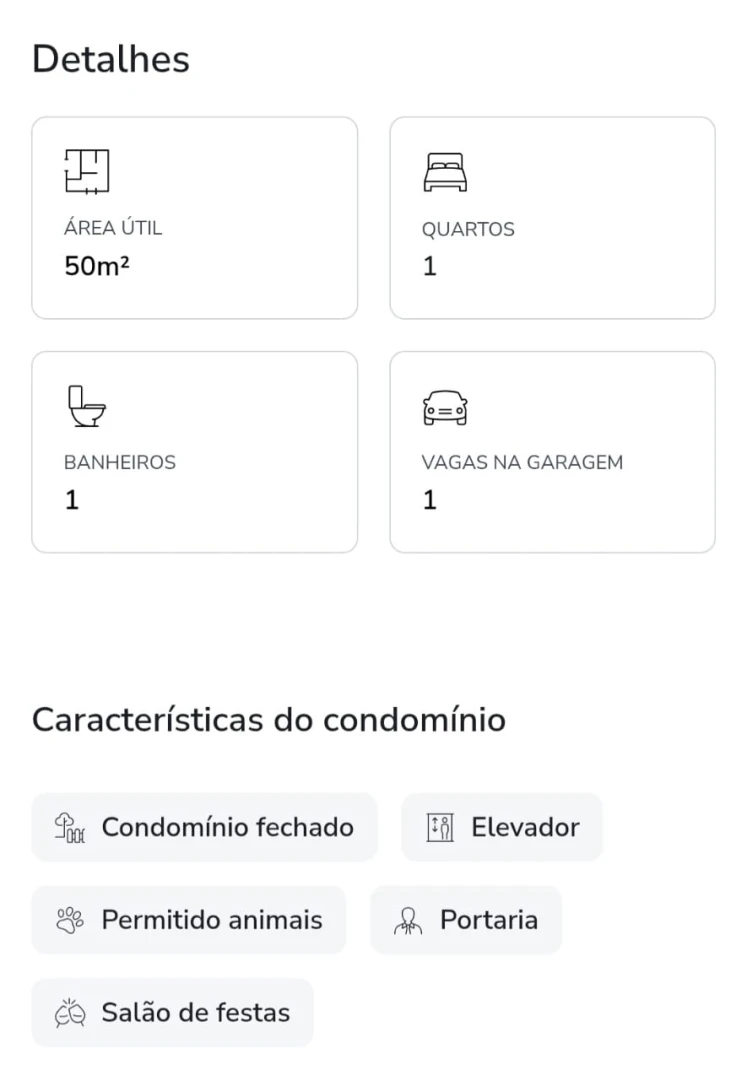Click the car icon for garage spaces
The width and height of the screenshot is (747, 1080).
pyautogui.click(x=445, y=407)
